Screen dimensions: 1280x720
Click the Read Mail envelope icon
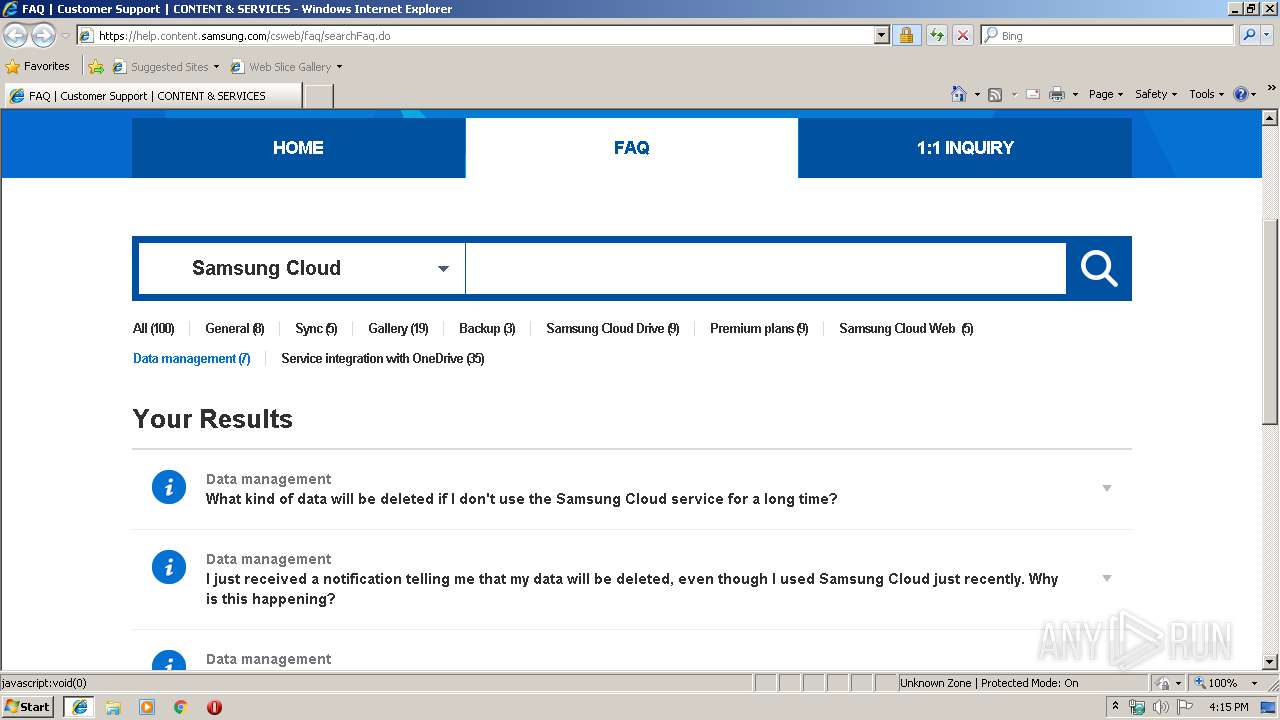coord(1033,94)
